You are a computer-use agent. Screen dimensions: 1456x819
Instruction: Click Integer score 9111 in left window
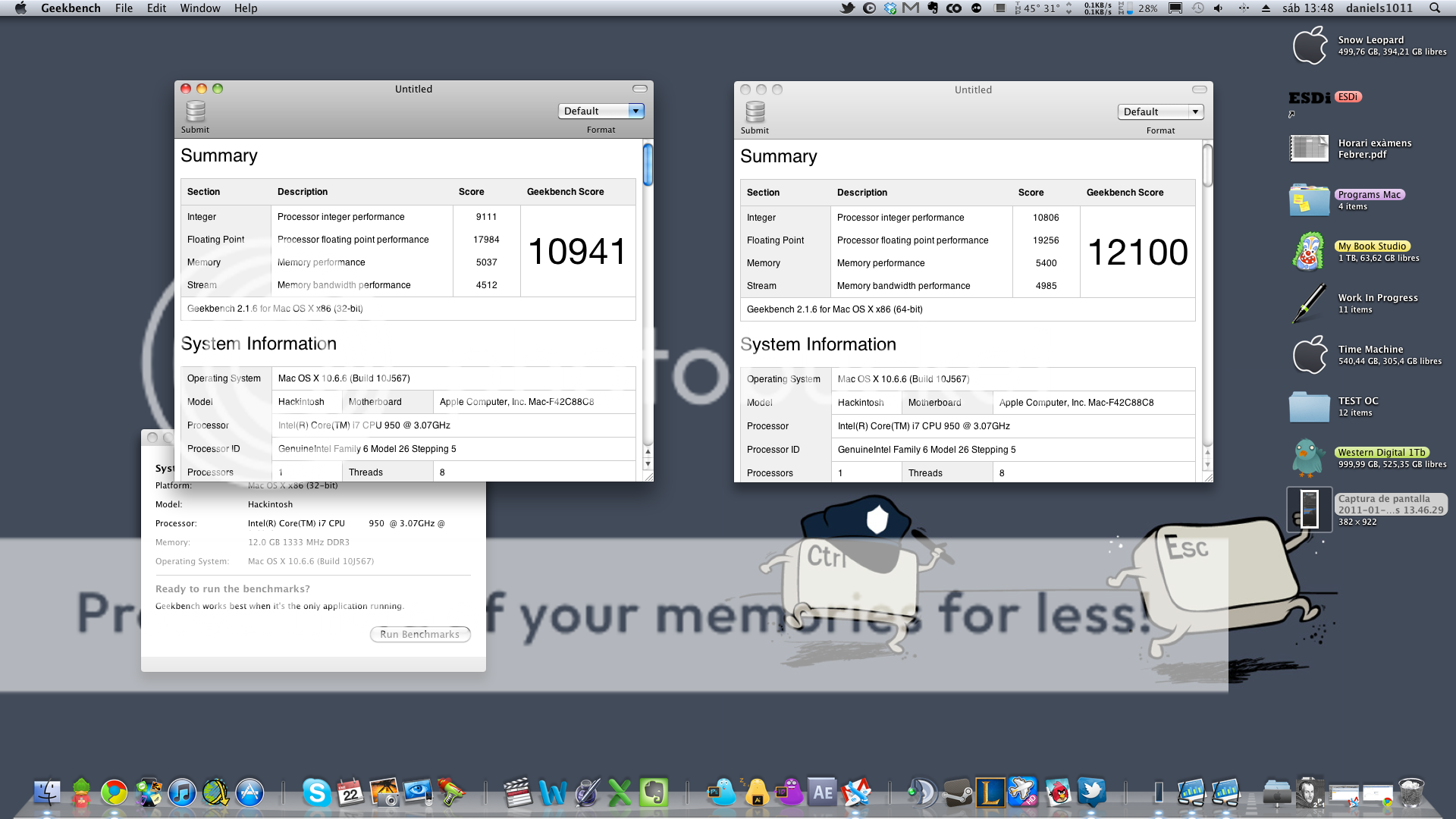486,217
